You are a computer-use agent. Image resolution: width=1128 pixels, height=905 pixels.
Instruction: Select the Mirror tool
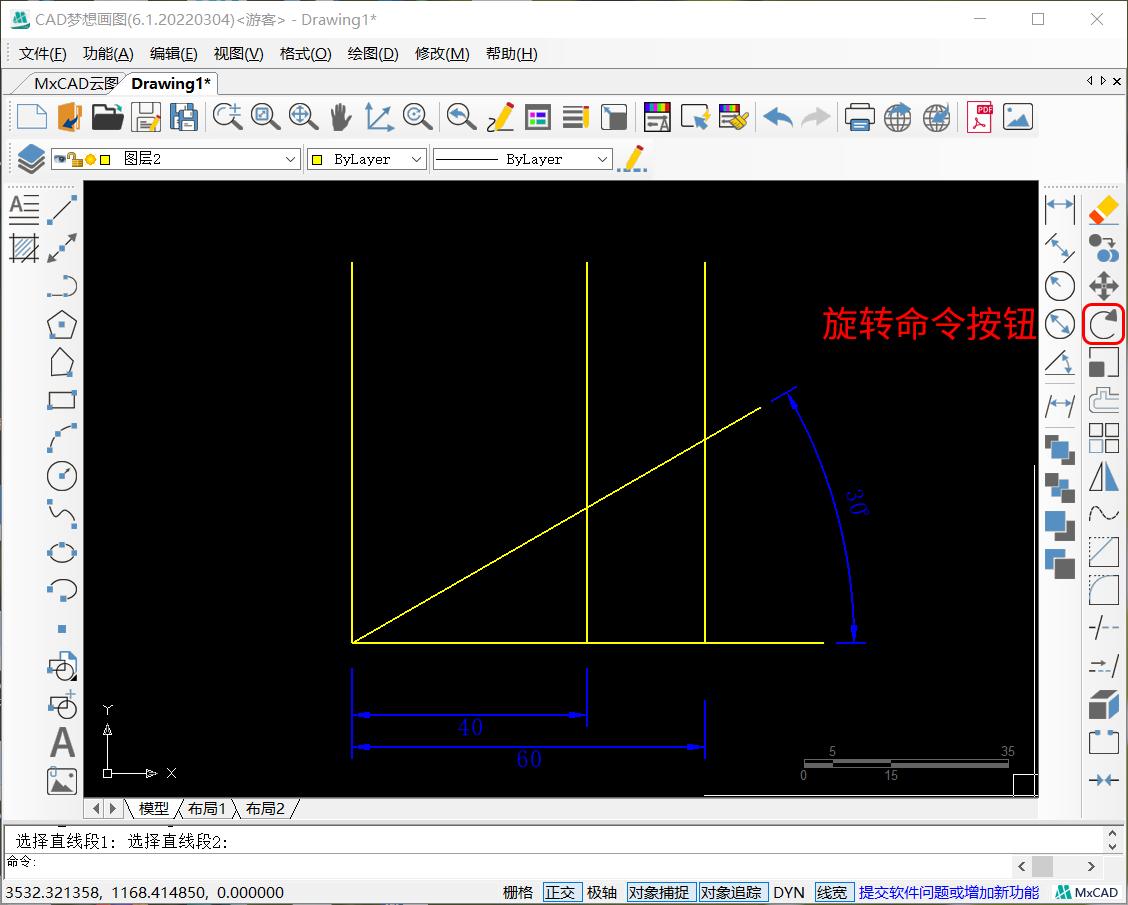pyautogui.click(x=1103, y=476)
